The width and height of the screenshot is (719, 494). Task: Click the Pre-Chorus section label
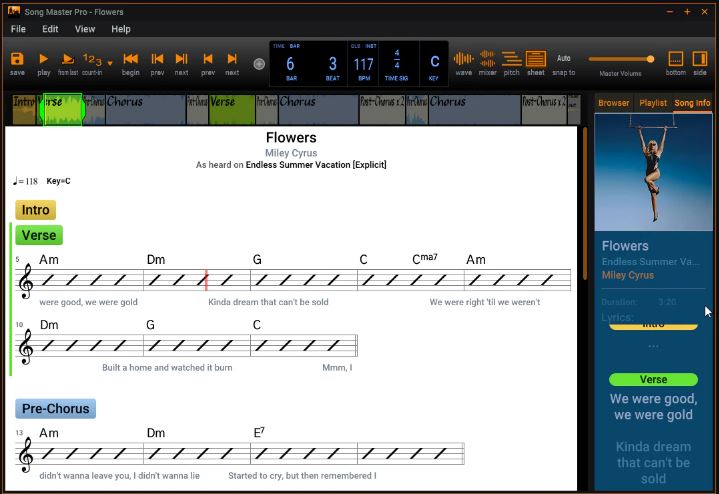coord(56,409)
